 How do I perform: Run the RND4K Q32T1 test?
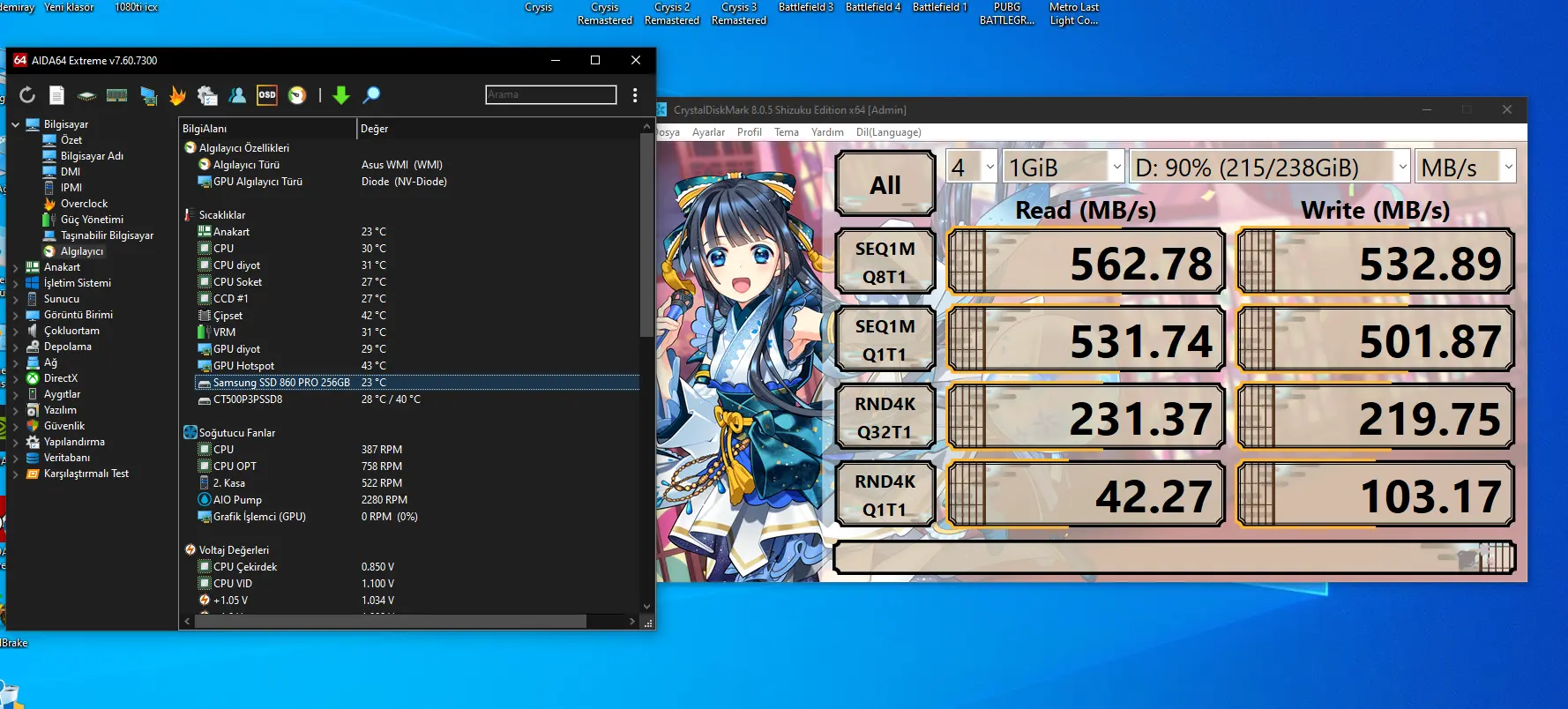click(885, 418)
